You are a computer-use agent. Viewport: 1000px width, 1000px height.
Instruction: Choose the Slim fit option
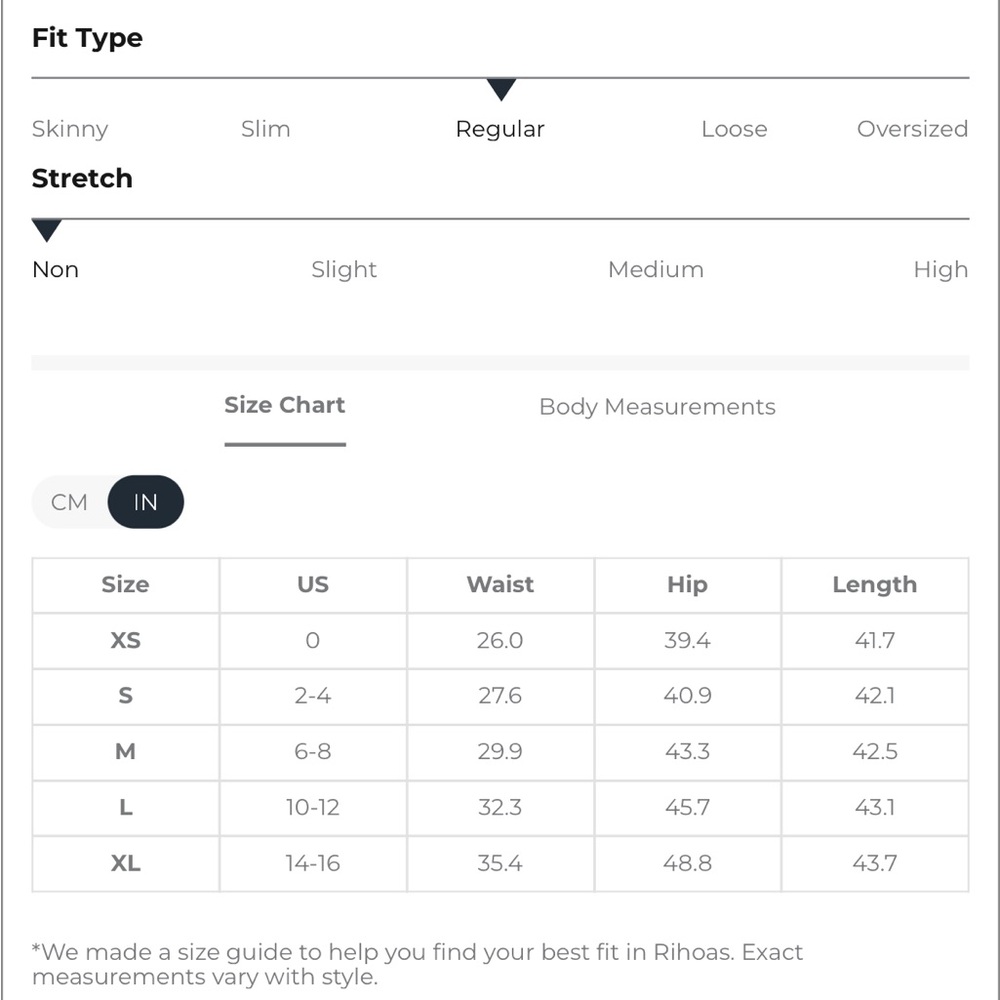point(265,129)
